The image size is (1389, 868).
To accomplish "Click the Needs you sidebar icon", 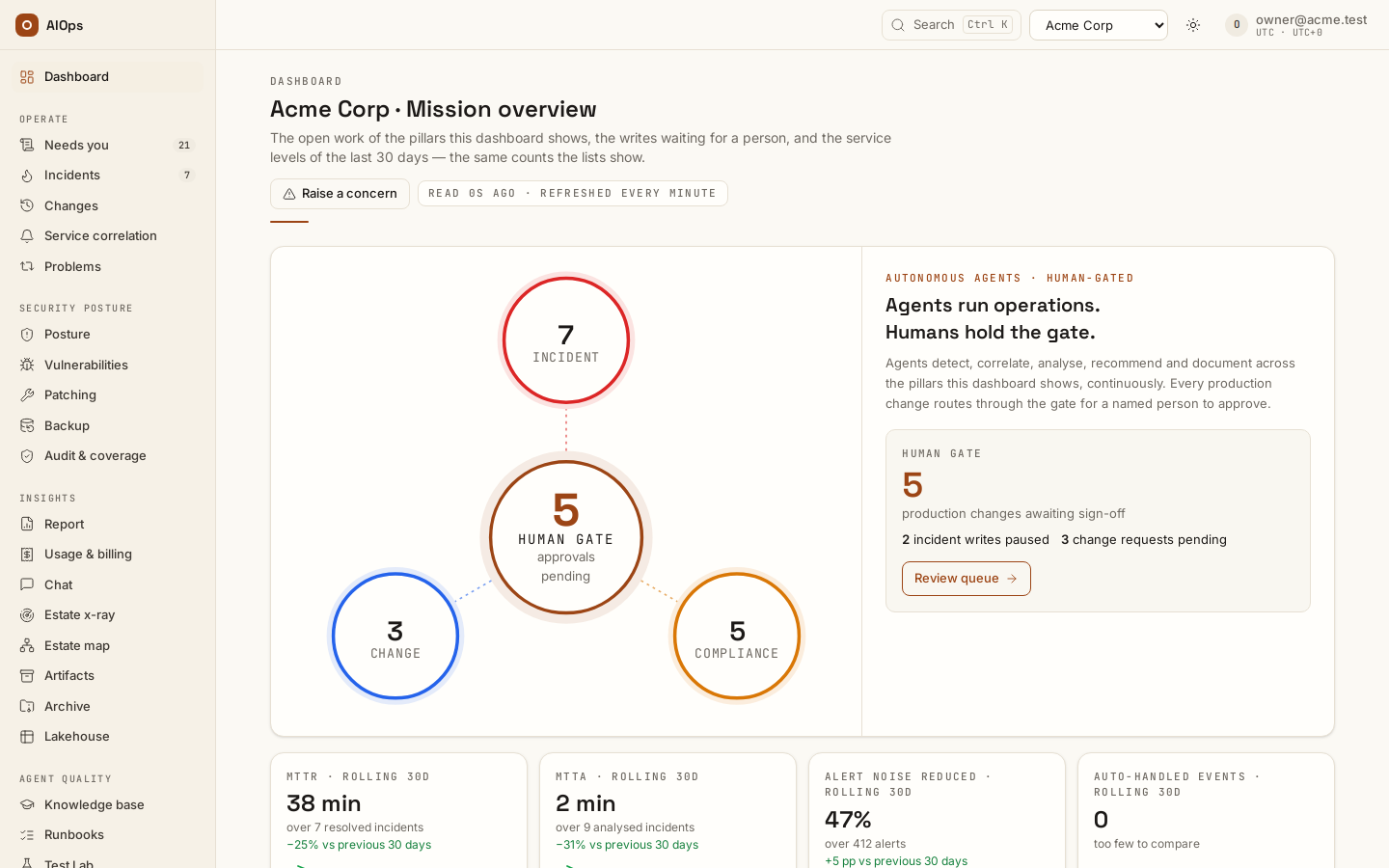I will pos(27,146).
